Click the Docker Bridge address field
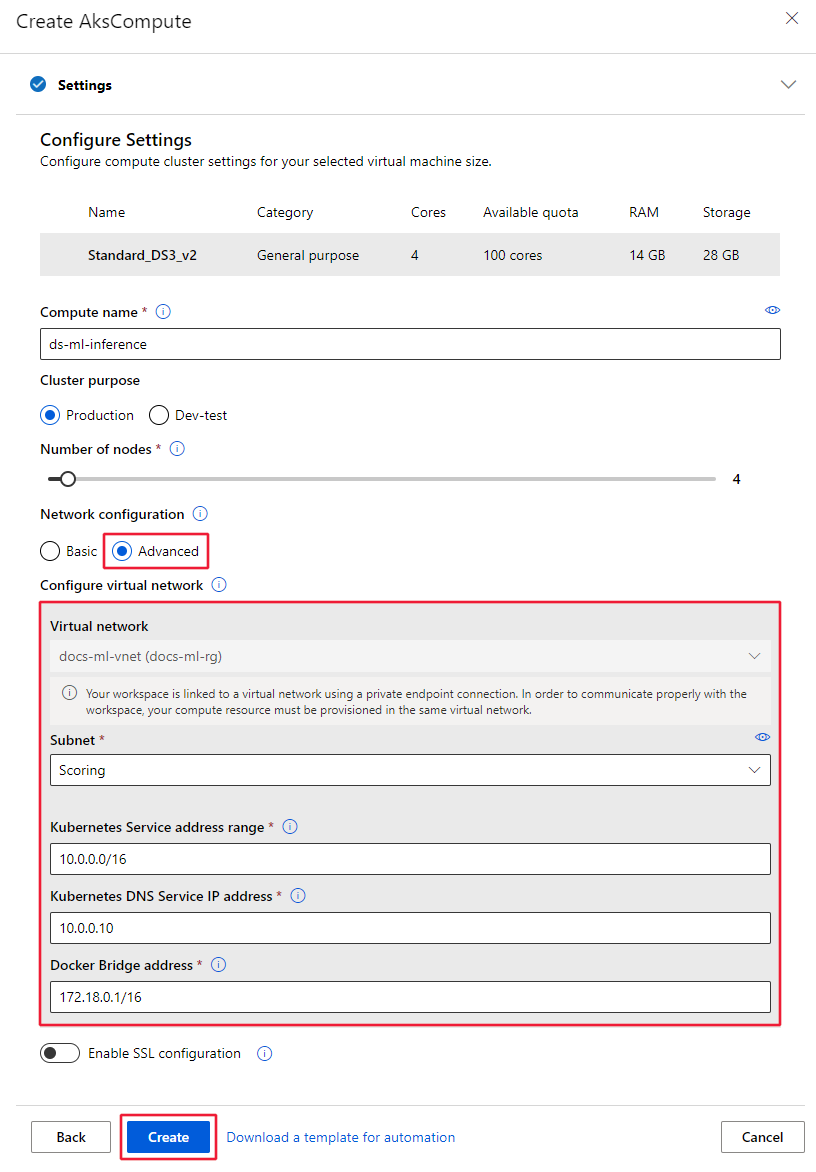The width and height of the screenshot is (816, 1172). coord(410,997)
